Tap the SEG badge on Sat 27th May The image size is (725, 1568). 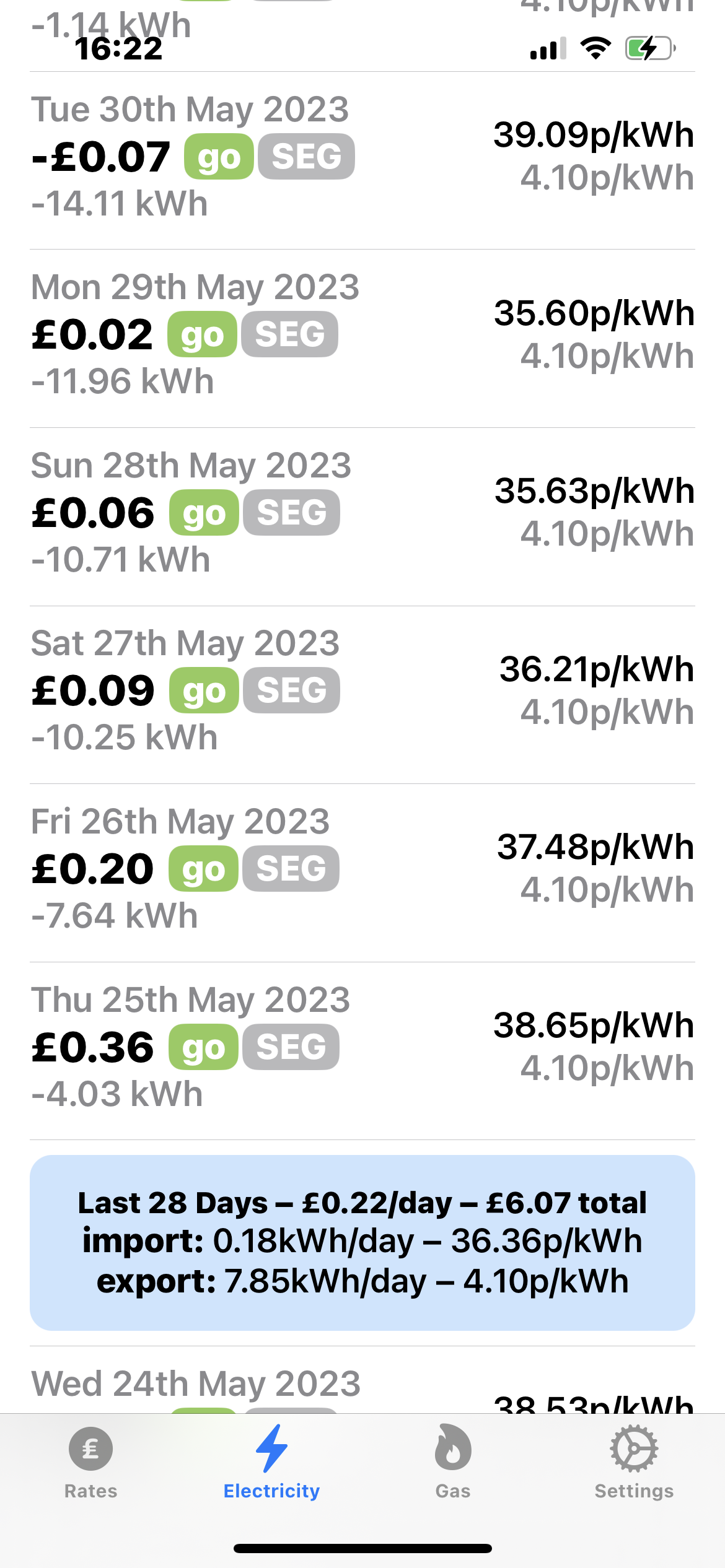[291, 690]
